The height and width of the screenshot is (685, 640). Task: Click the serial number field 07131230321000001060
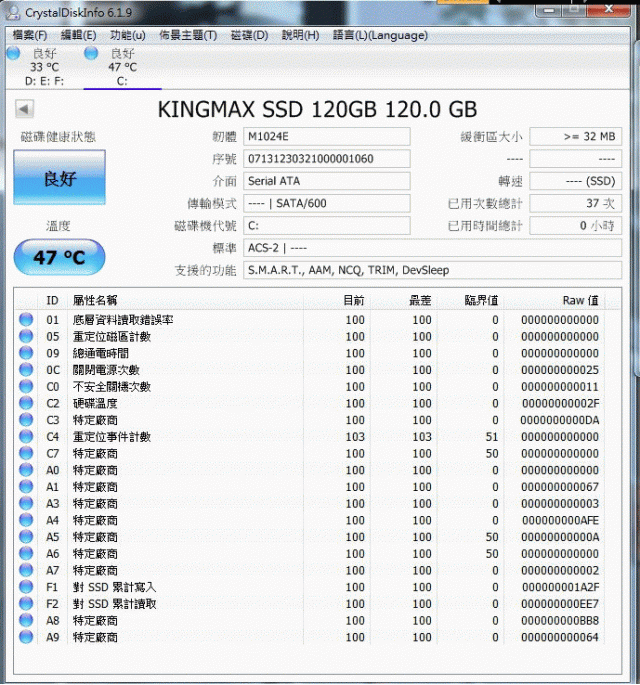(327, 159)
